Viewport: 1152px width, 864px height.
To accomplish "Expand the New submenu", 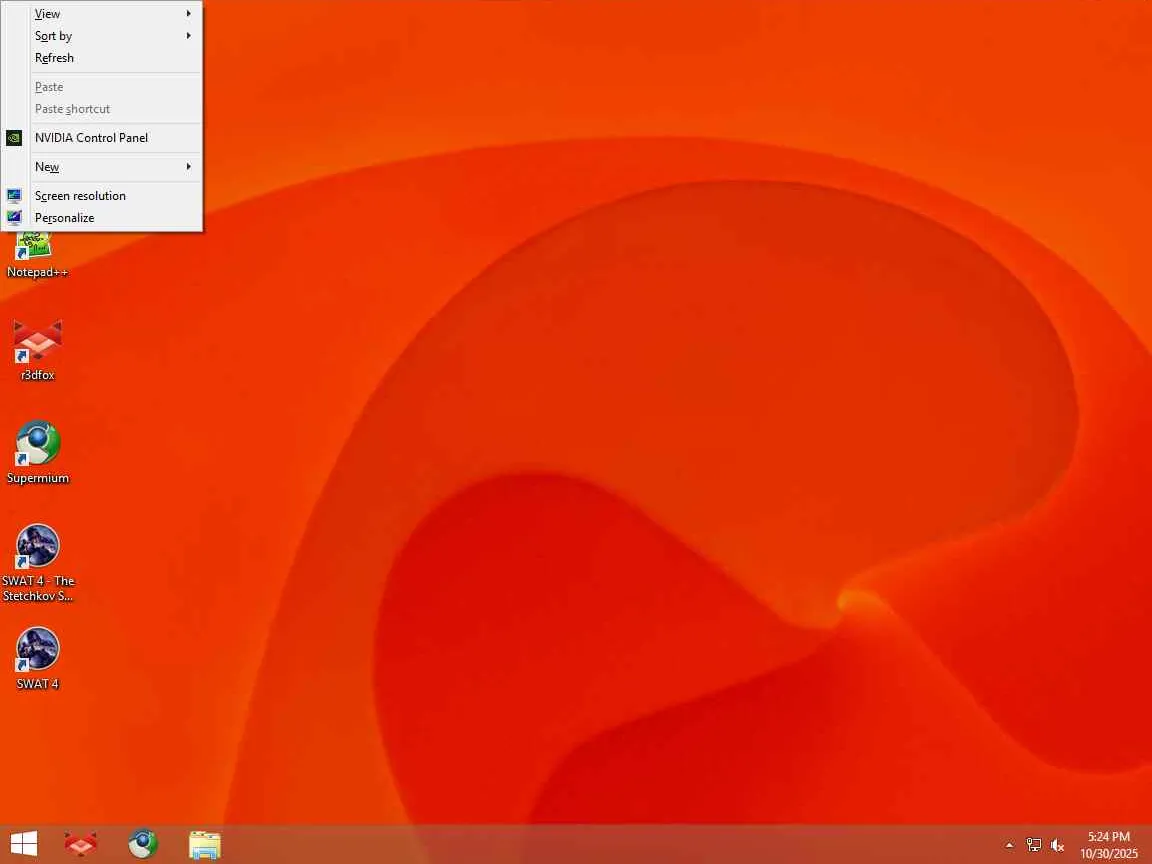I will [101, 167].
